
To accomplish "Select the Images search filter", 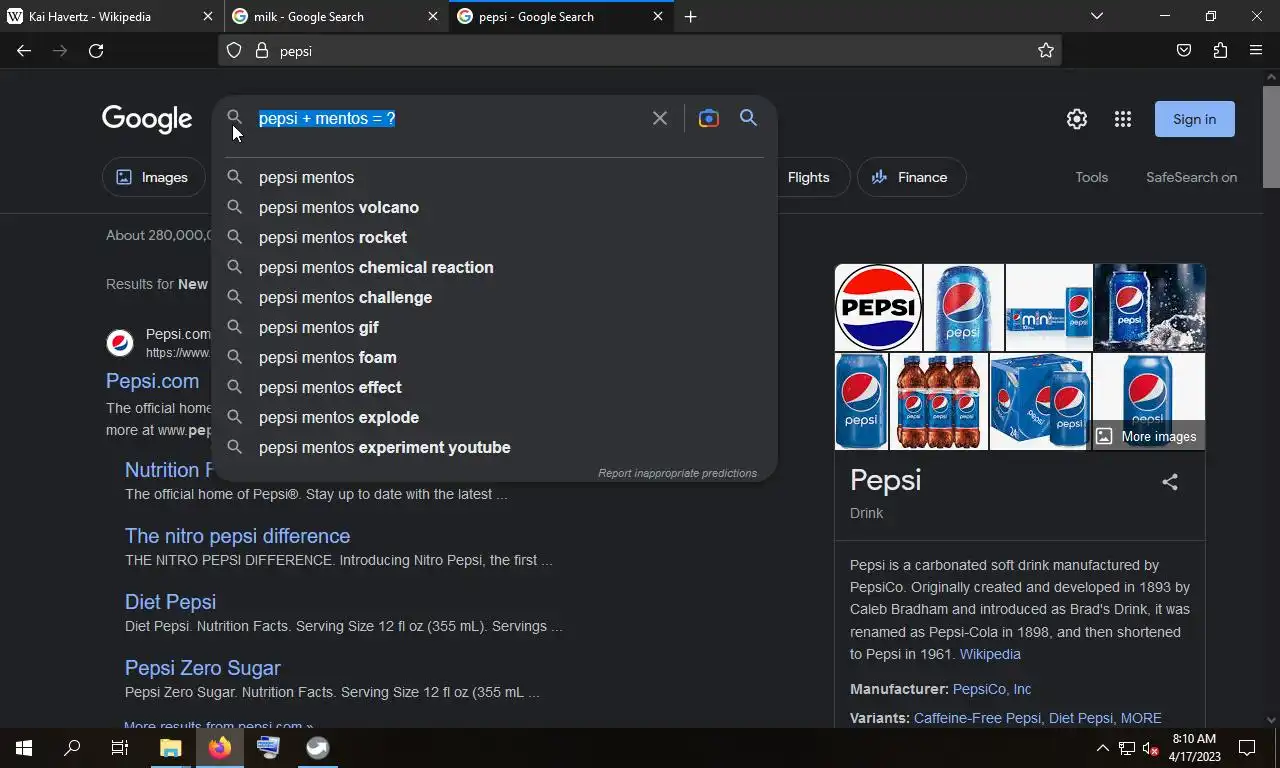I will pos(154,177).
